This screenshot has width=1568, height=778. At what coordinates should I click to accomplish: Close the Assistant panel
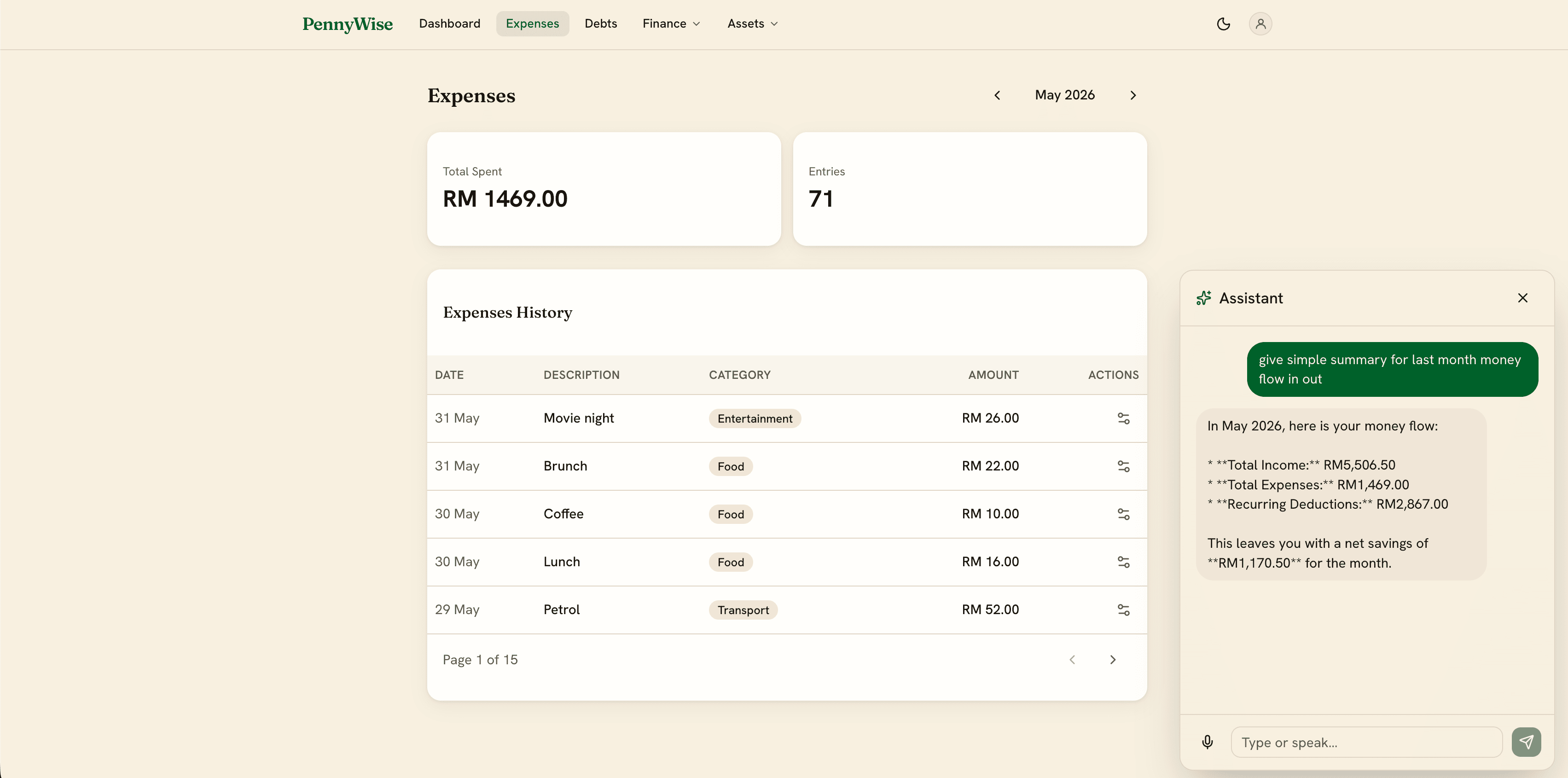[1522, 298]
